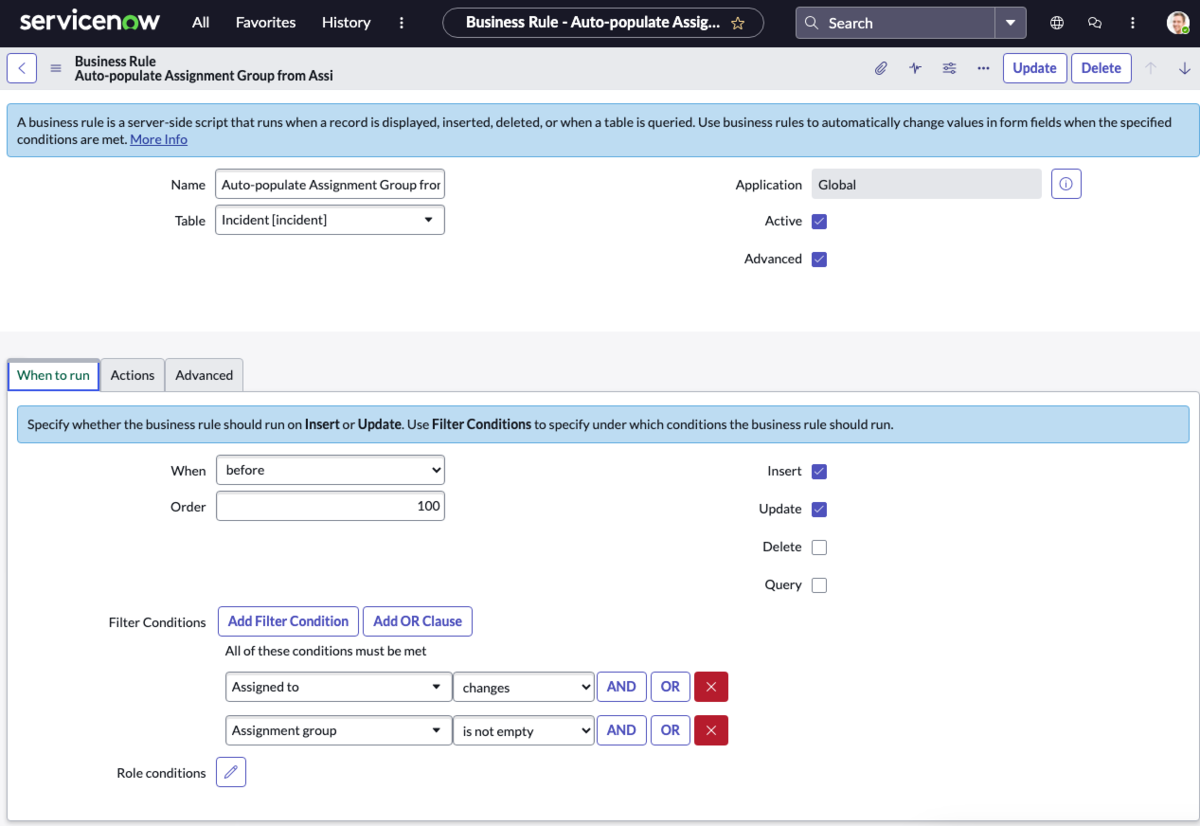1200x826 pixels.
Task: Switch to the Actions tab
Action: [132, 375]
